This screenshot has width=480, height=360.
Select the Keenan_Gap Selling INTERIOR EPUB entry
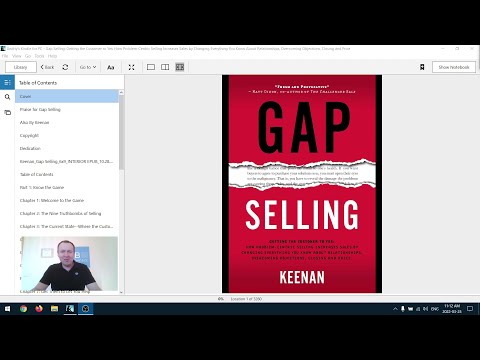point(67,161)
